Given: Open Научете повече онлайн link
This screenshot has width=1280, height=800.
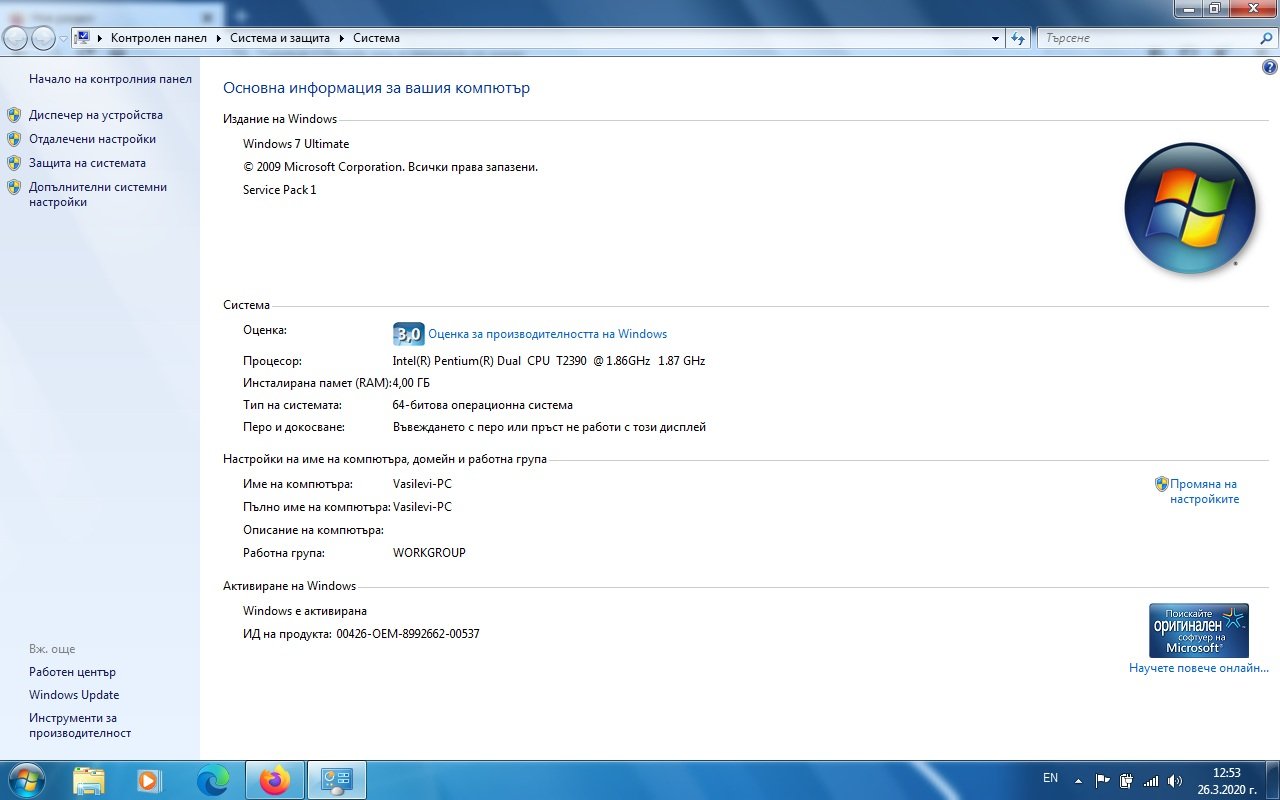Looking at the screenshot, I should coord(1199,668).
